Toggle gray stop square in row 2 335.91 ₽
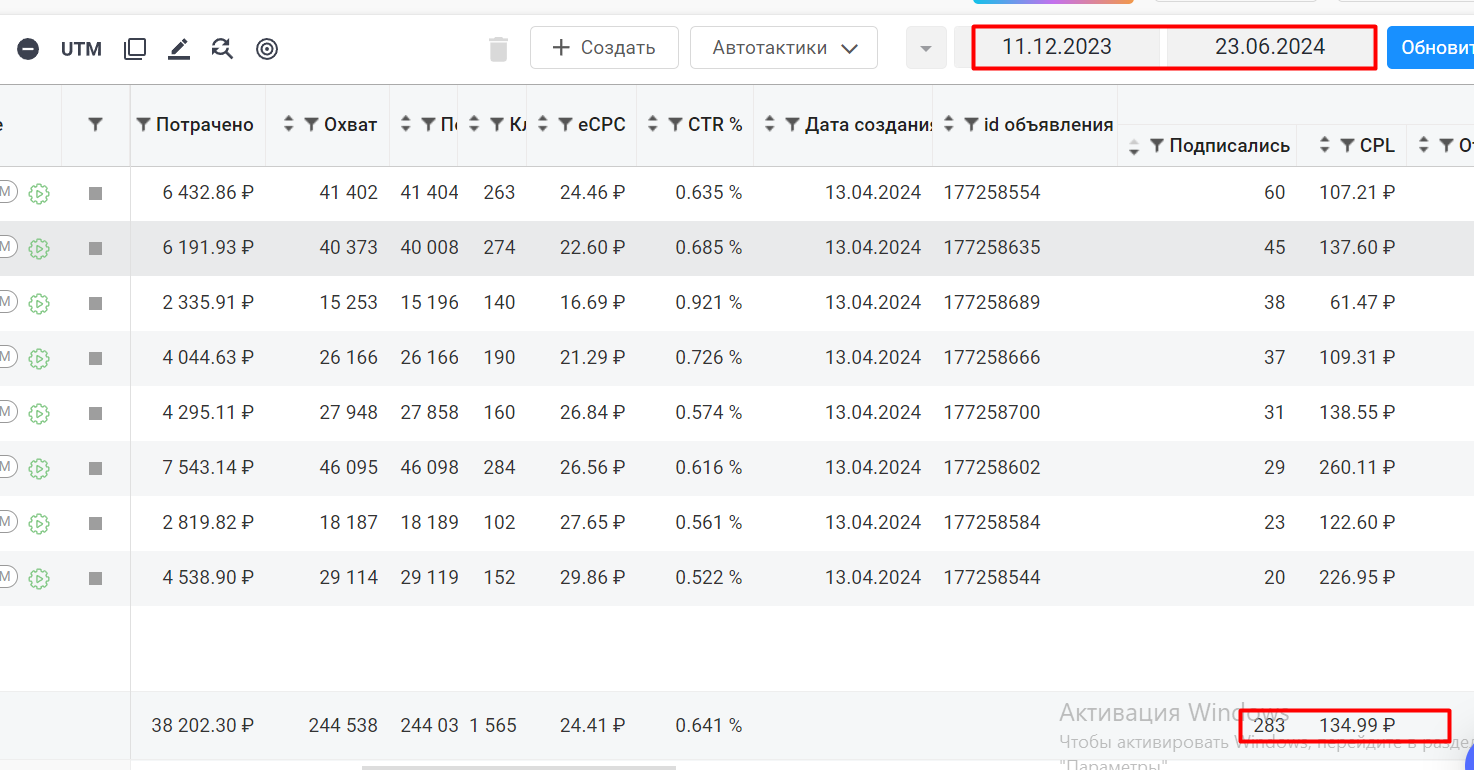Viewport: 1474px width, 770px height. click(96, 304)
